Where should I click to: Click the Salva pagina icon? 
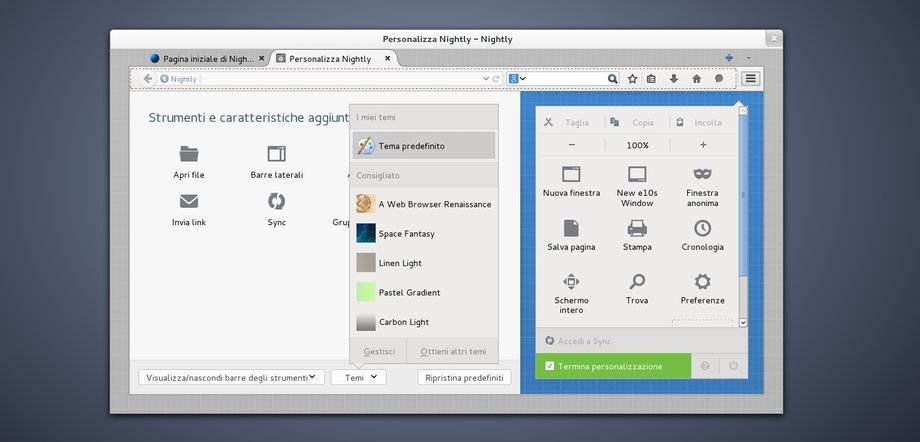pyautogui.click(x=571, y=228)
